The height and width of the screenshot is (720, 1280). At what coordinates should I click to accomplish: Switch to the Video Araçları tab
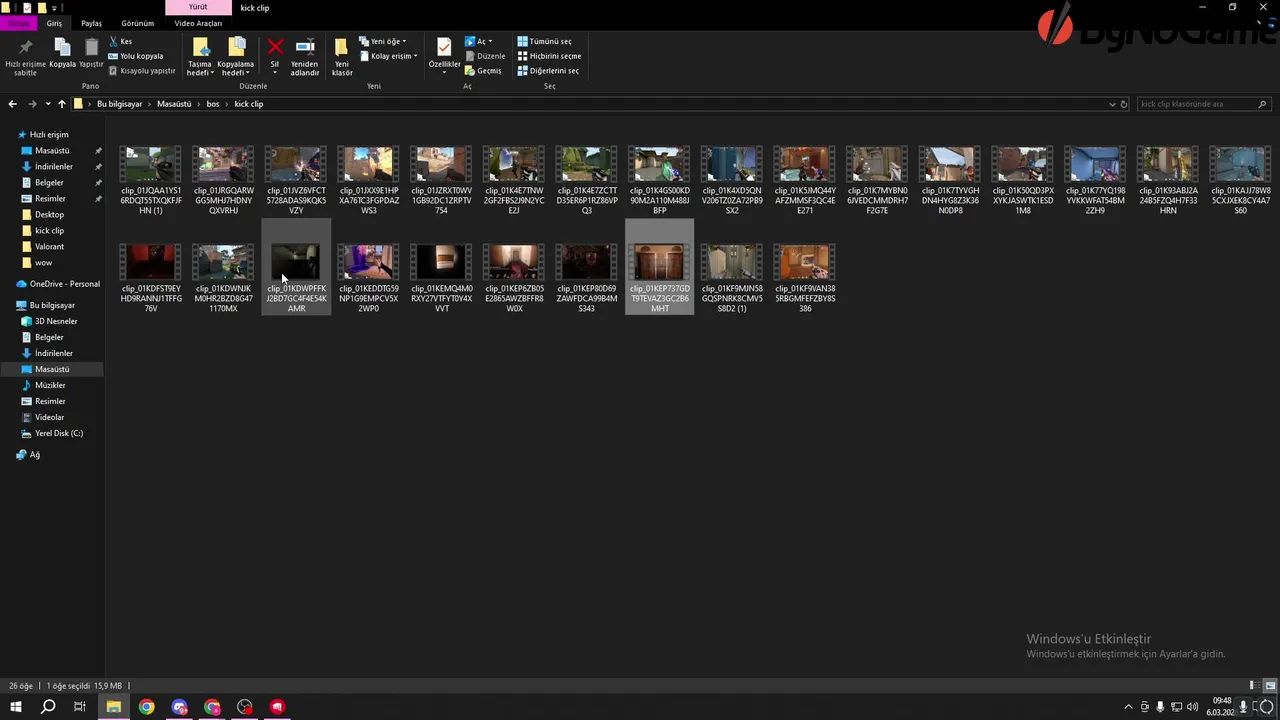pos(198,23)
